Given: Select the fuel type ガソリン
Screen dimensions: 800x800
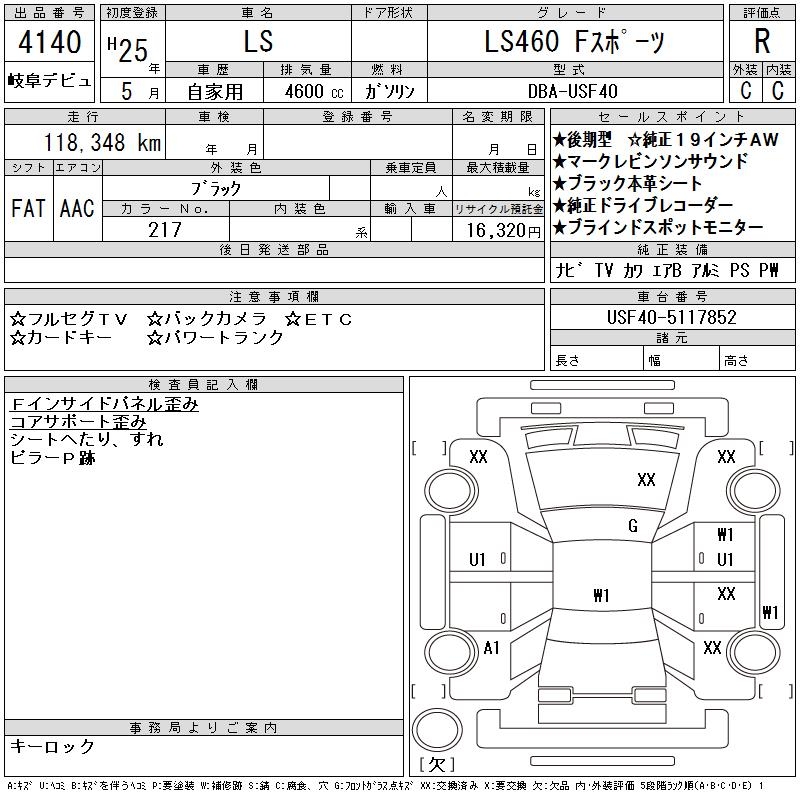Looking at the screenshot, I should (389, 92).
